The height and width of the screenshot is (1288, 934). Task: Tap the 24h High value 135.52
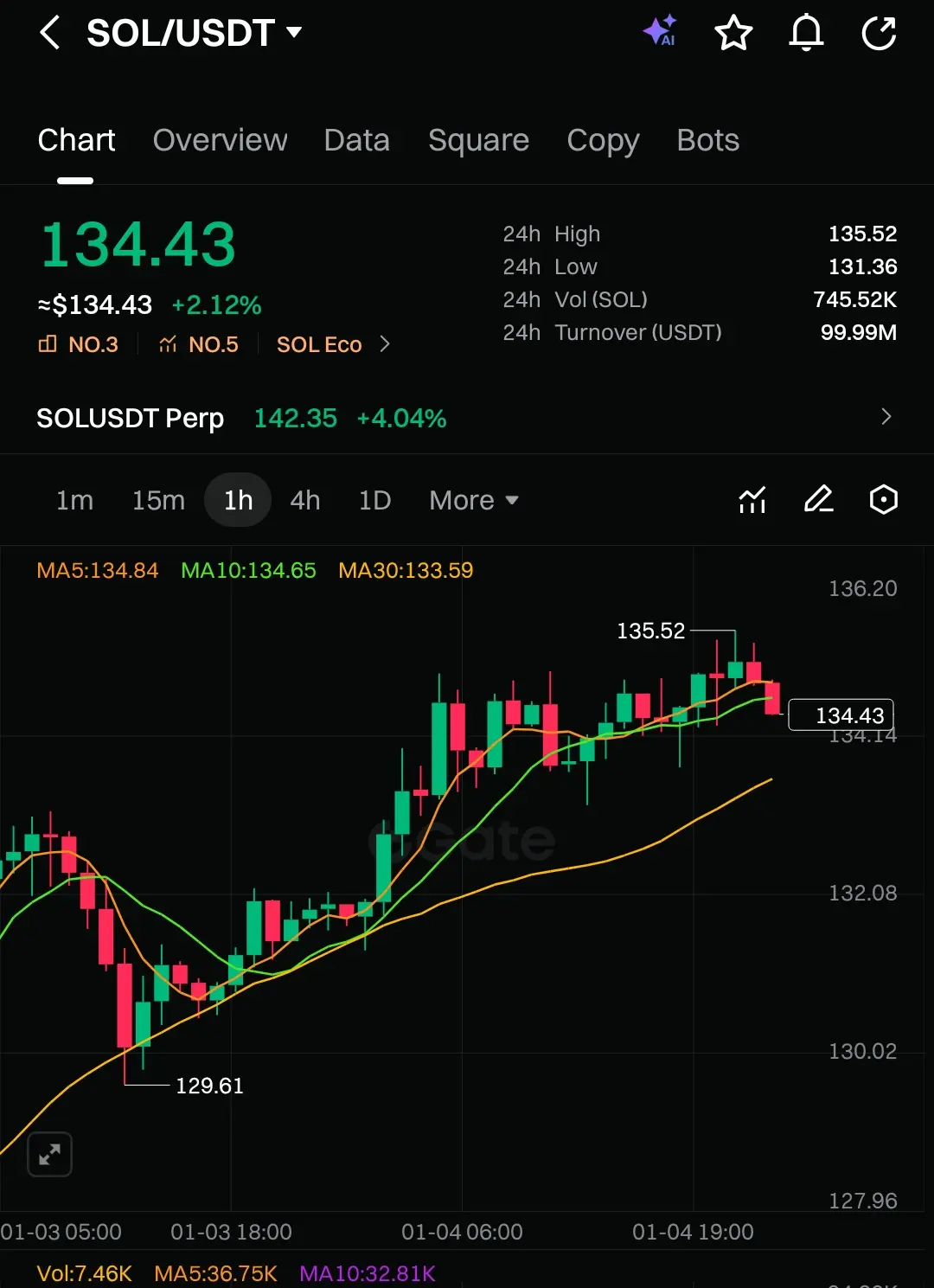click(x=862, y=234)
